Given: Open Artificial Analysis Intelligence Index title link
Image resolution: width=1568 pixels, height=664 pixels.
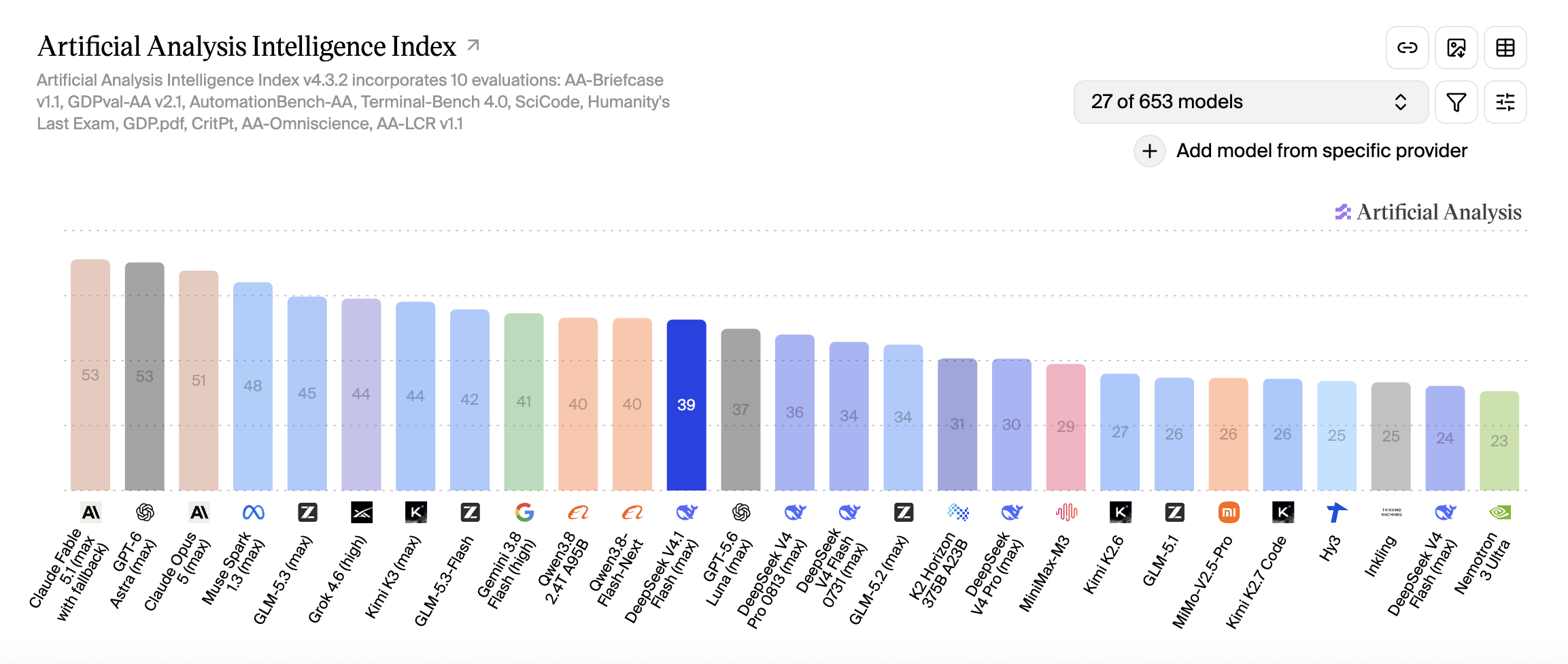Looking at the screenshot, I should [x=246, y=46].
